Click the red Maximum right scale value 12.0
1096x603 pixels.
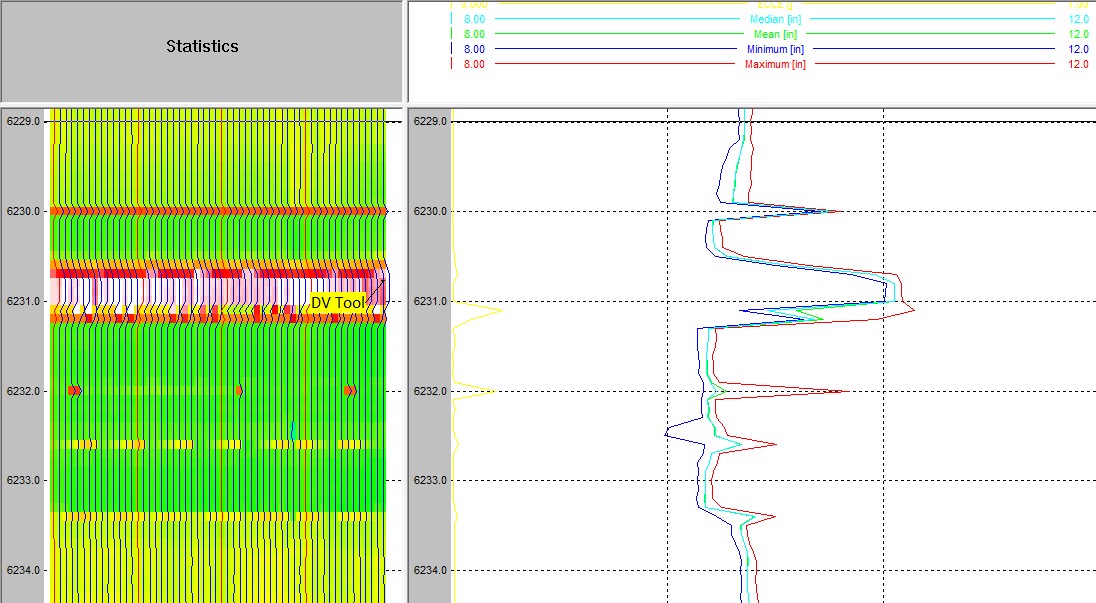coord(1077,64)
